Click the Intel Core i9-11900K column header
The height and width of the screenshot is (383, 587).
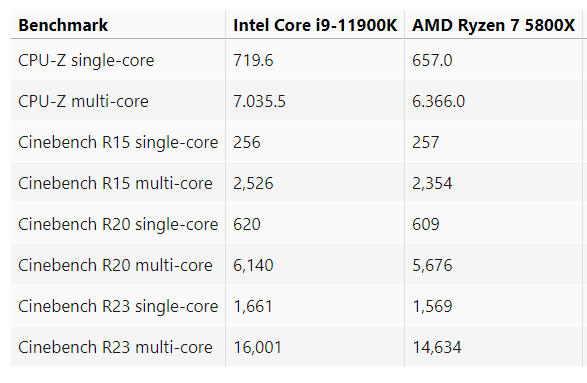point(315,25)
